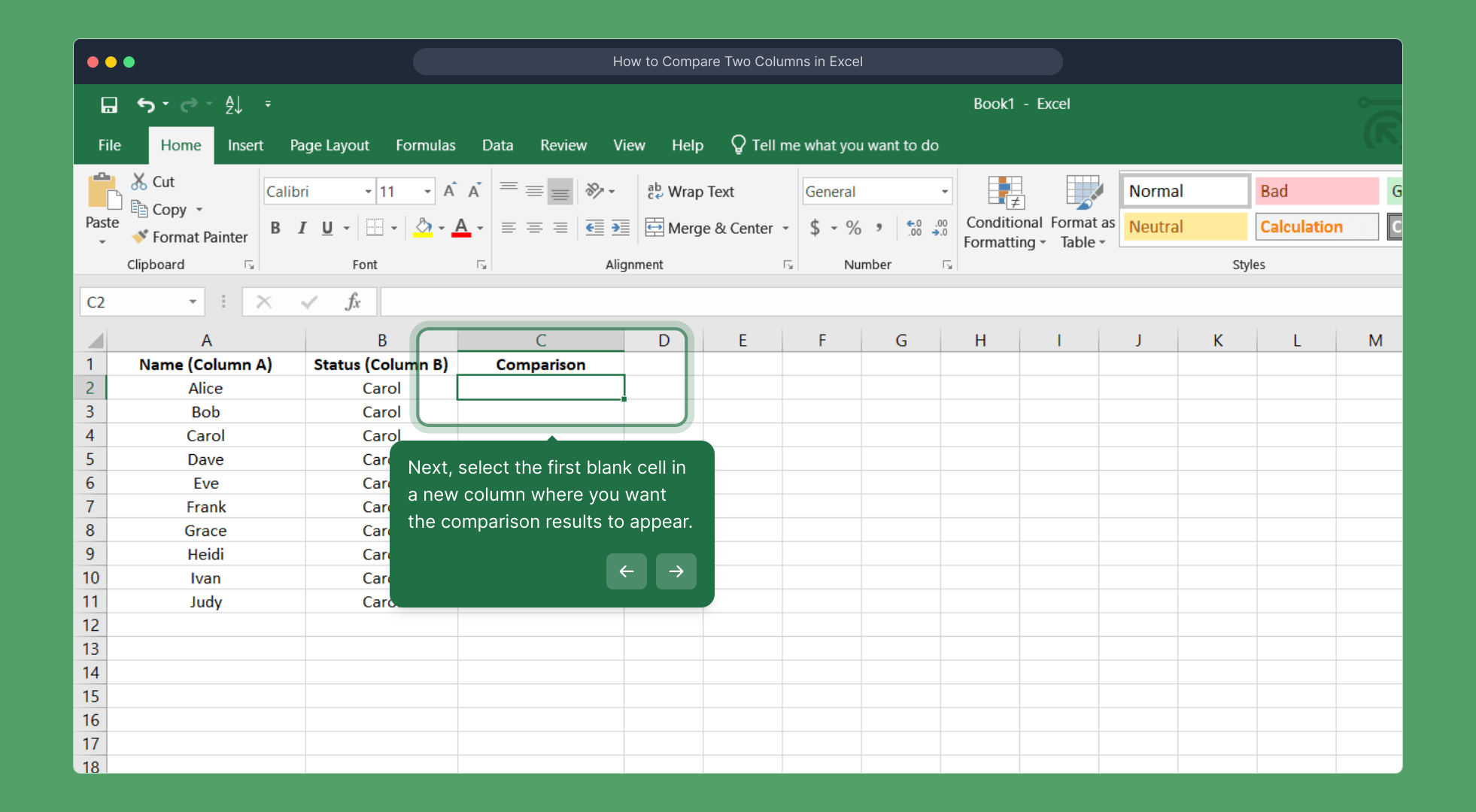Apply the Bad cell style

point(1316,190)
